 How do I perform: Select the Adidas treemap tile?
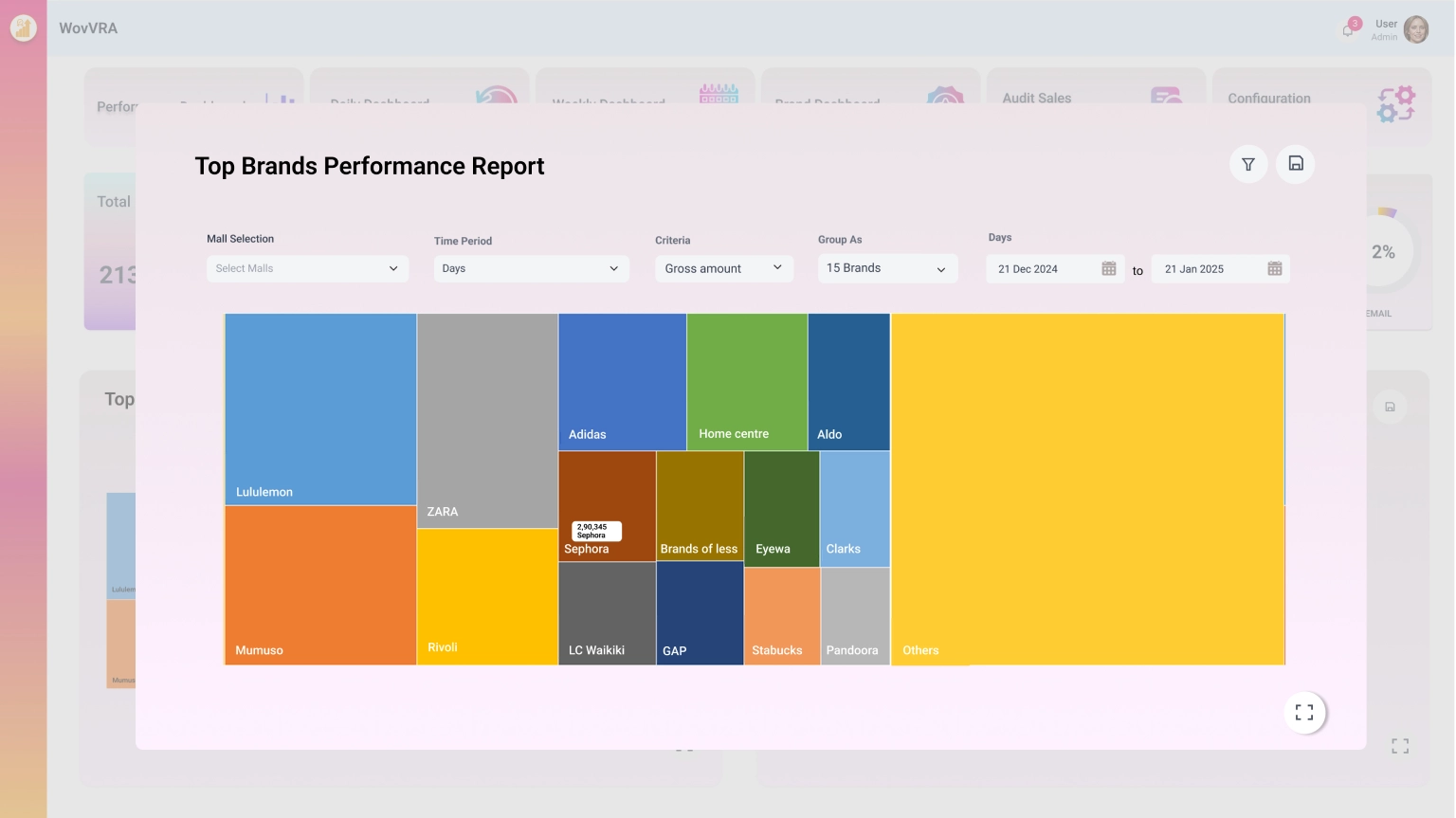pyautogui.click(x=623, y=382)
